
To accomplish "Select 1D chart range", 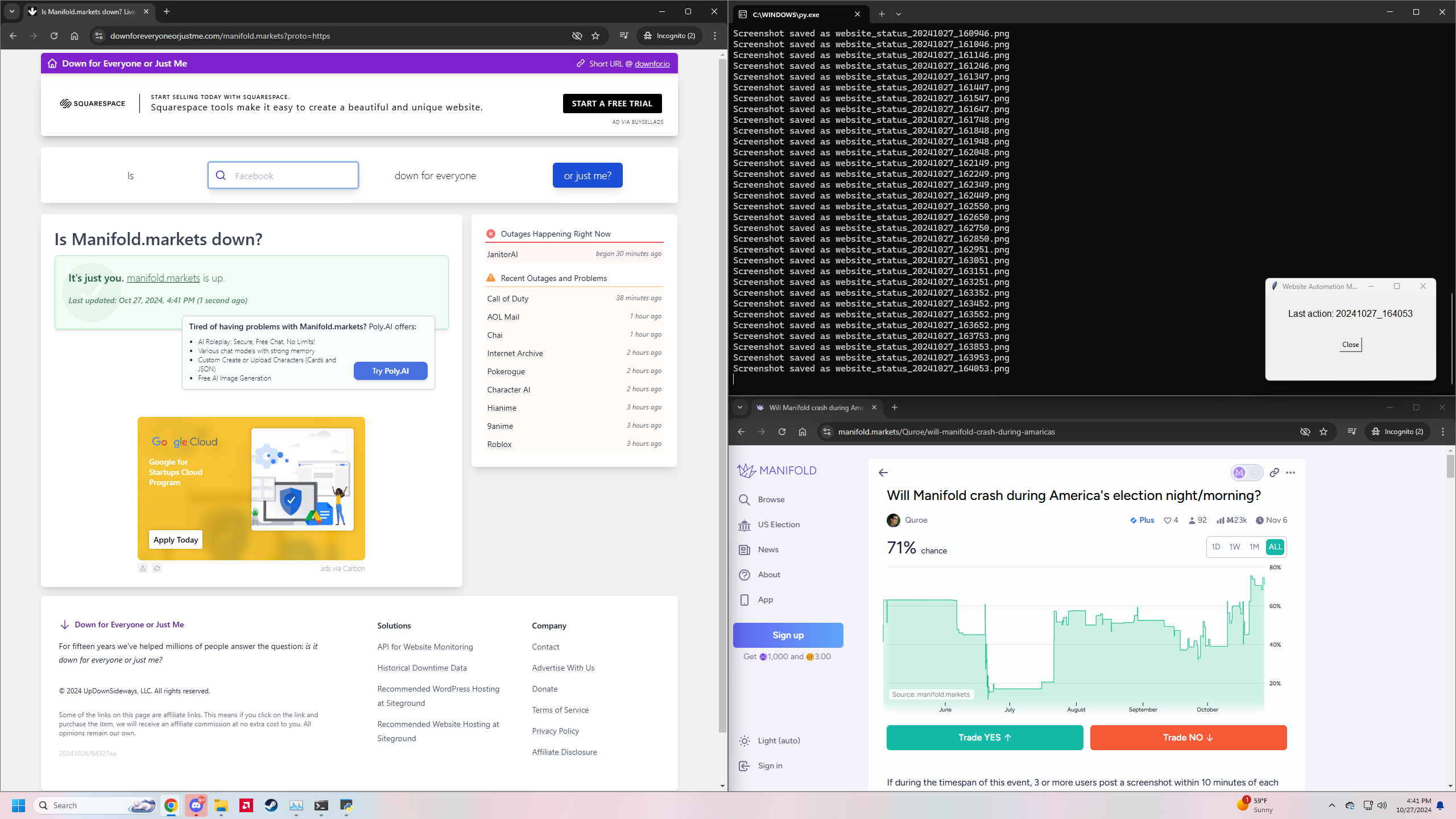I will (x=1216, y=547).
